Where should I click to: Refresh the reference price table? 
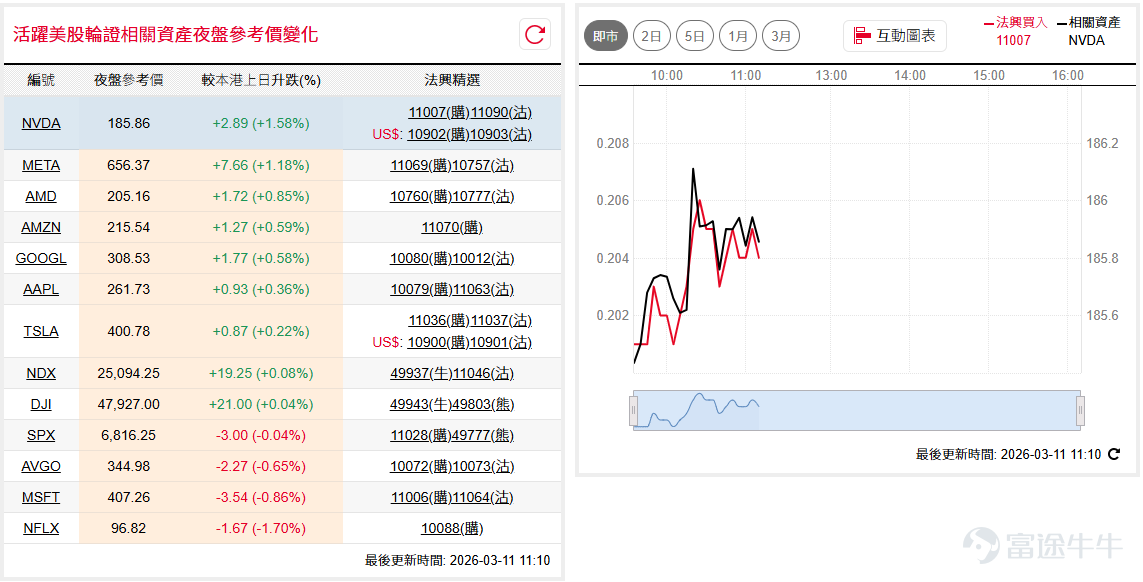pyautogui.click(x=535, y=35)
